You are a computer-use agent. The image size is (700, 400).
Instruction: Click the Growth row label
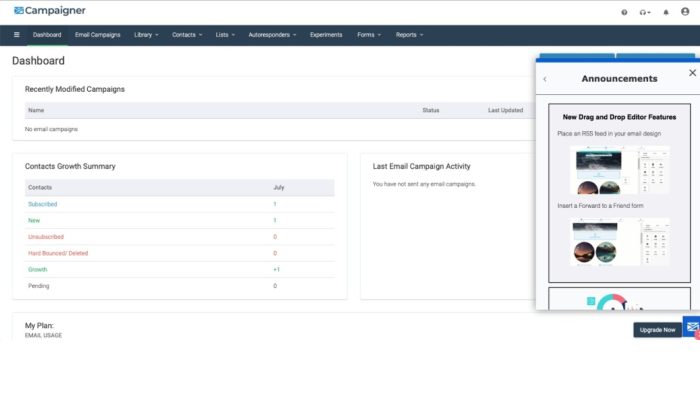pyautogui.click(x=38, y=270)
